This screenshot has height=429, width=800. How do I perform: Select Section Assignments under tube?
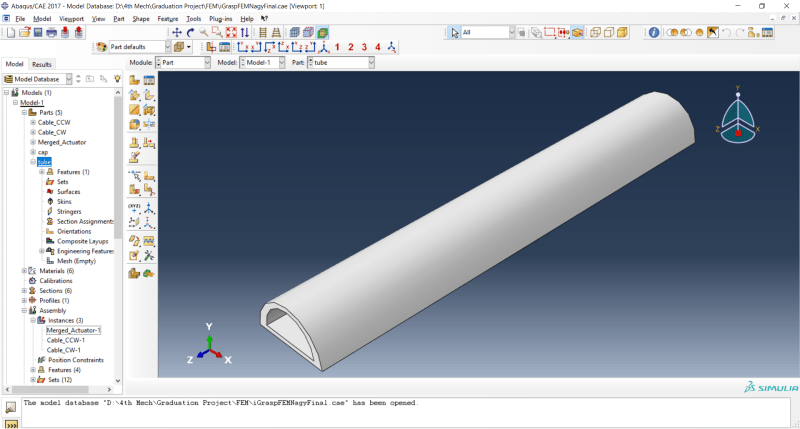pyautogui.click(x=85, y=221)
